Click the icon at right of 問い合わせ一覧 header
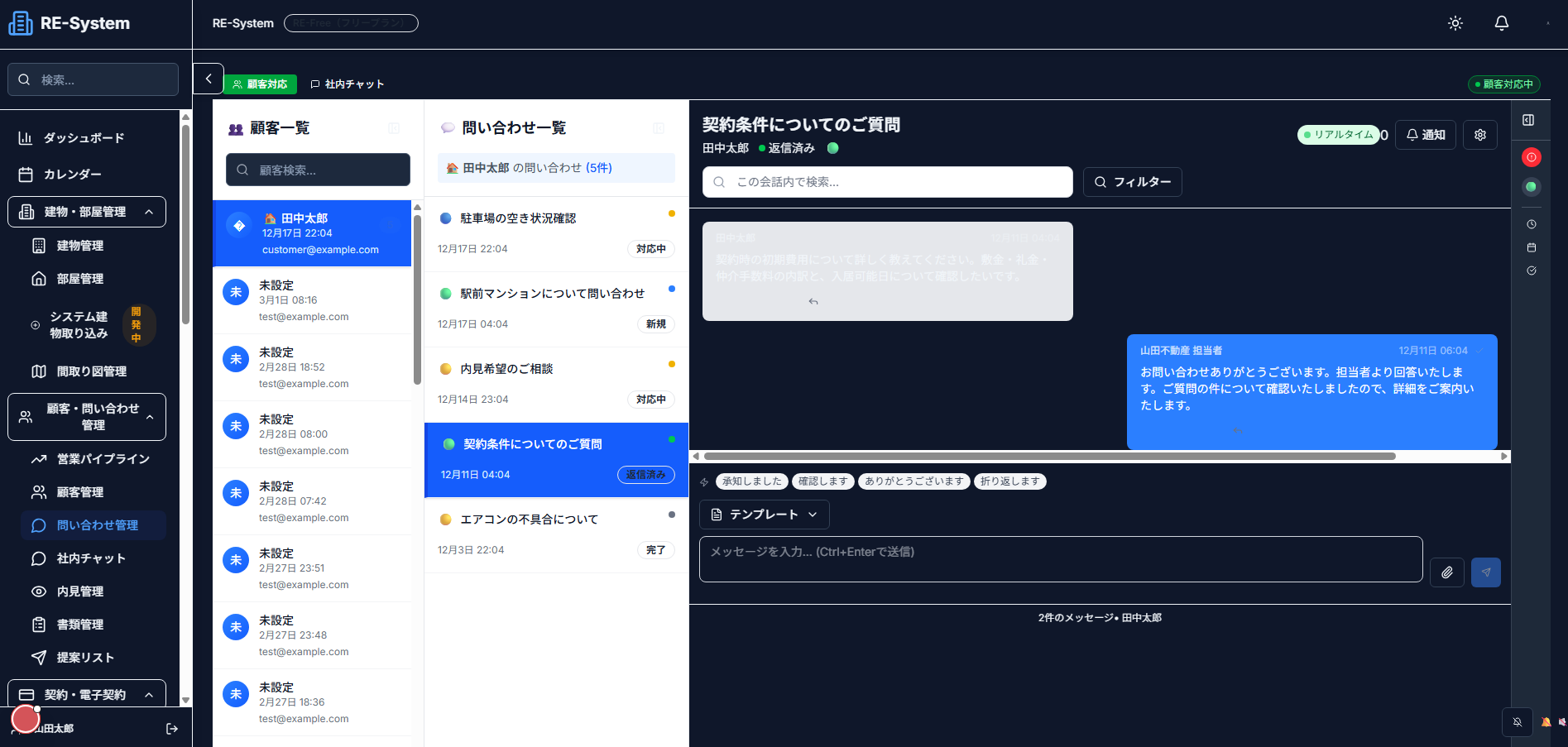This screenshot has height=747, width=1568. (659, 128)
